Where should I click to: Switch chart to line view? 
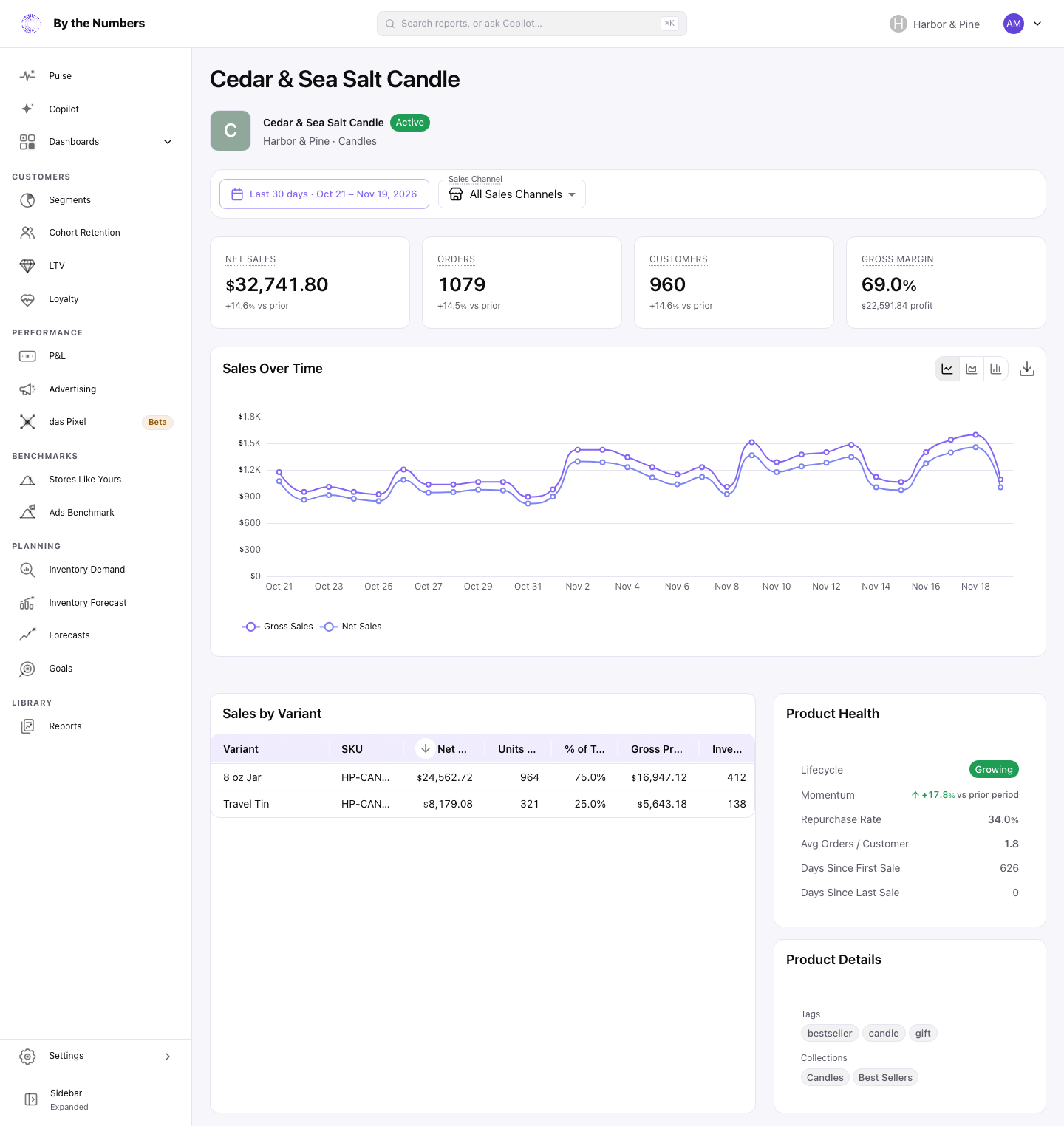coord(947,369)
